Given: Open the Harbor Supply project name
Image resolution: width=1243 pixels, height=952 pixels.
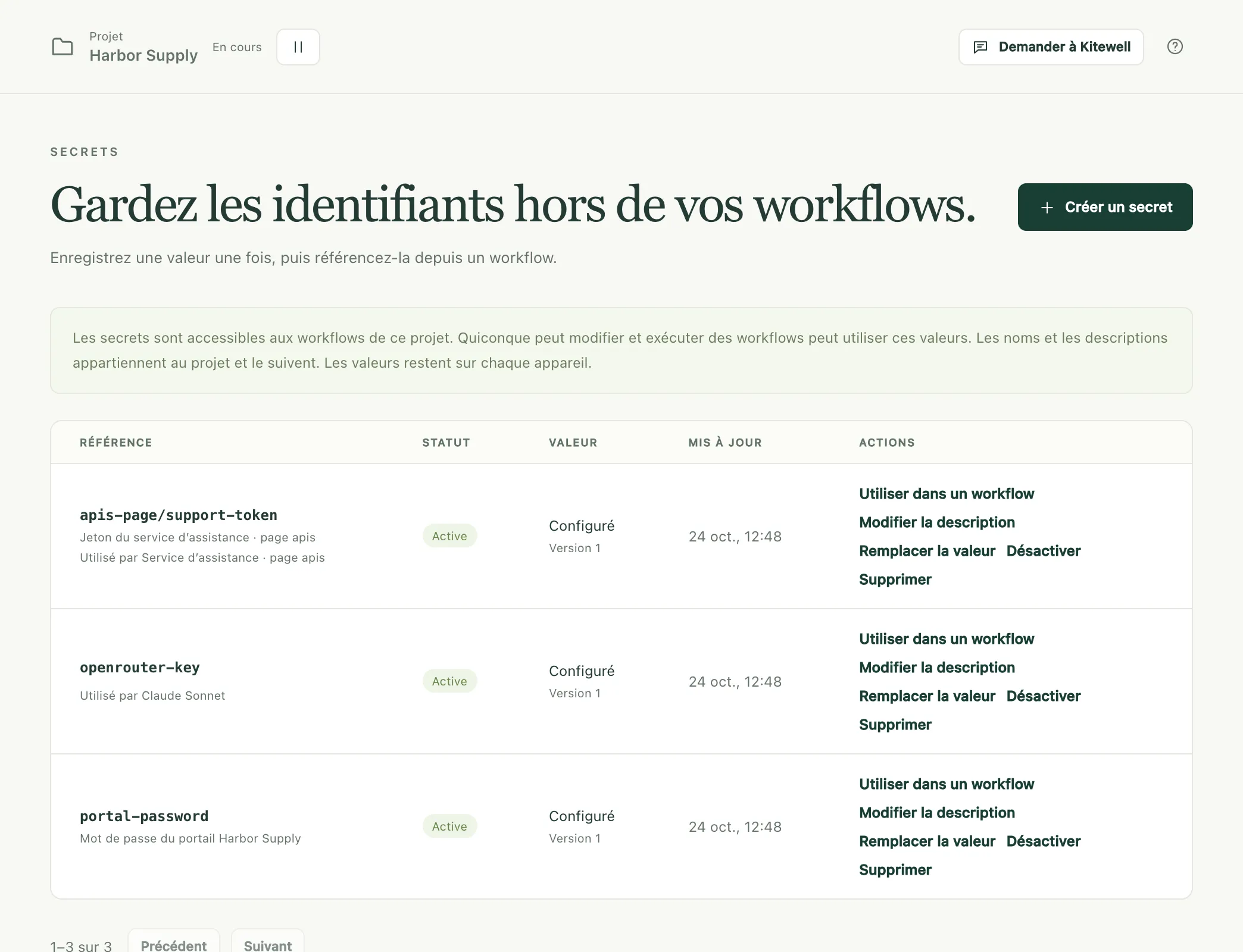Looking at the screenshot, I should (143, 55).
